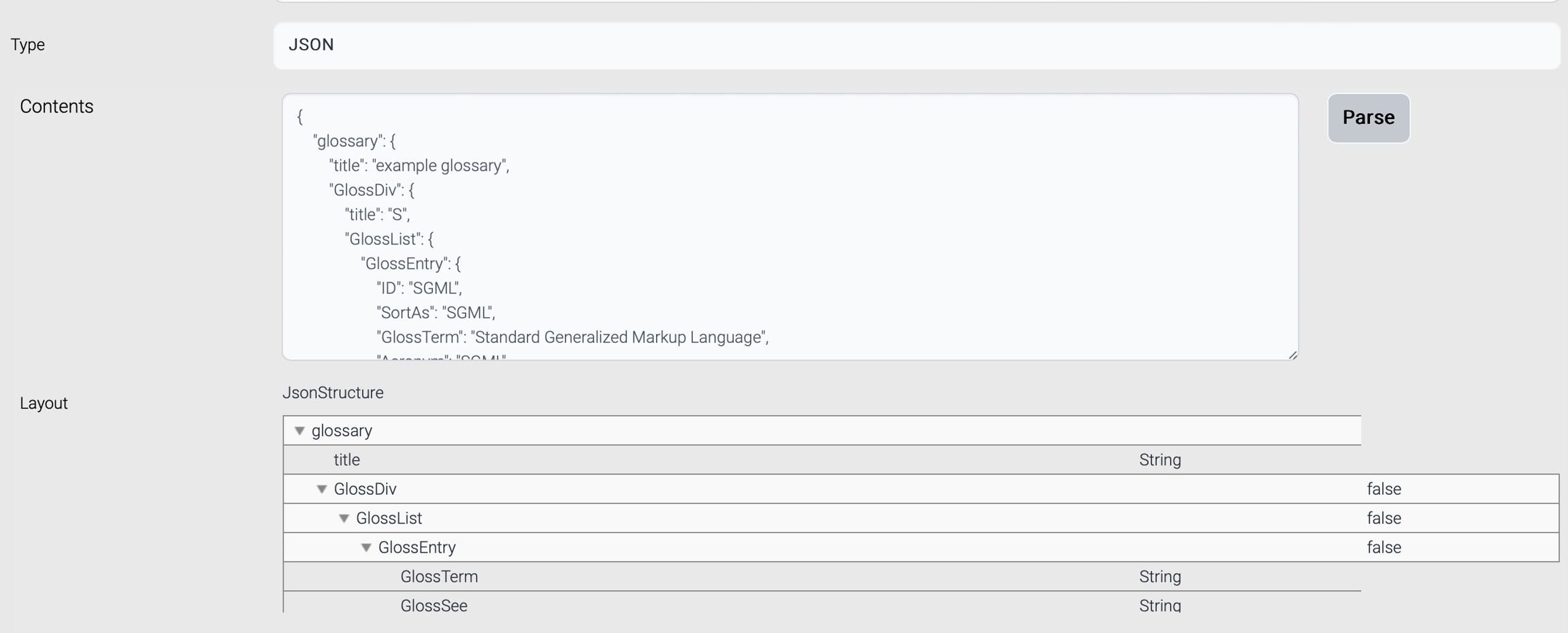This screenshot has width=1568, height=633.
Task: Click the String type of GlossSee row
Action: tap(1160, 605)
